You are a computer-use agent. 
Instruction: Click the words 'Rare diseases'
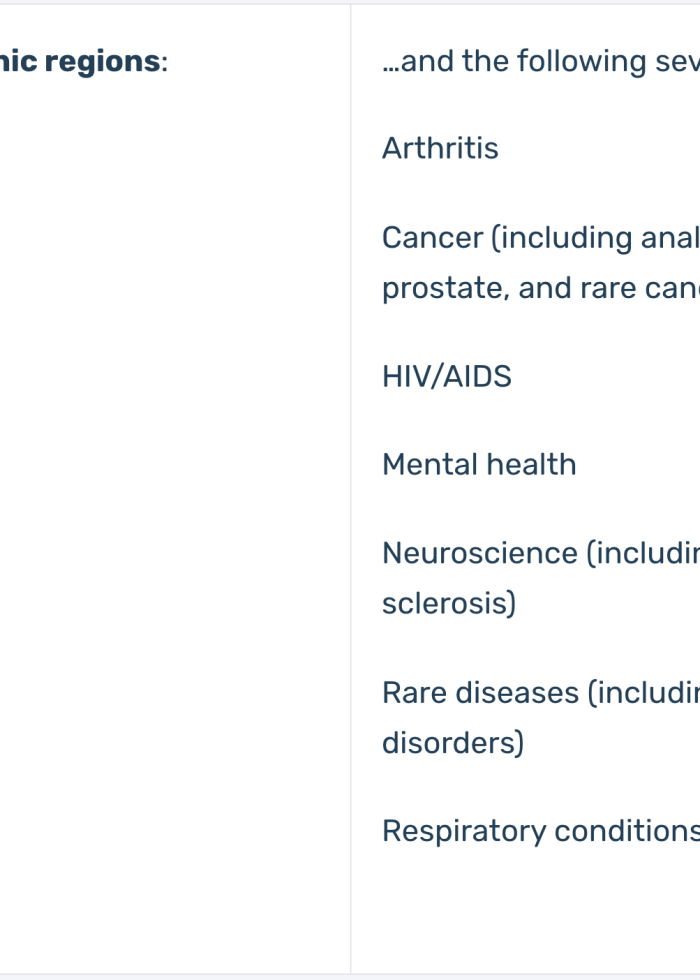click(480, 693)
